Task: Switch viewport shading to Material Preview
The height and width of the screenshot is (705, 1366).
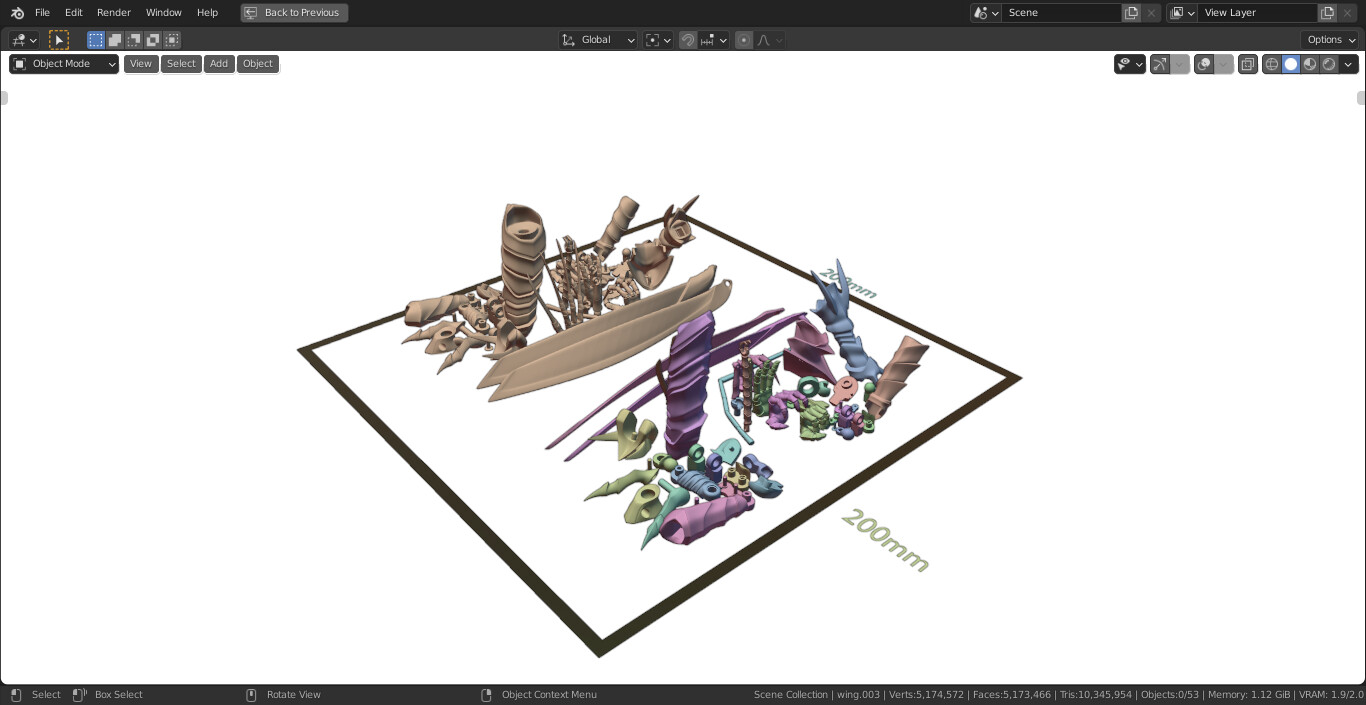Action: point(1310,63)
